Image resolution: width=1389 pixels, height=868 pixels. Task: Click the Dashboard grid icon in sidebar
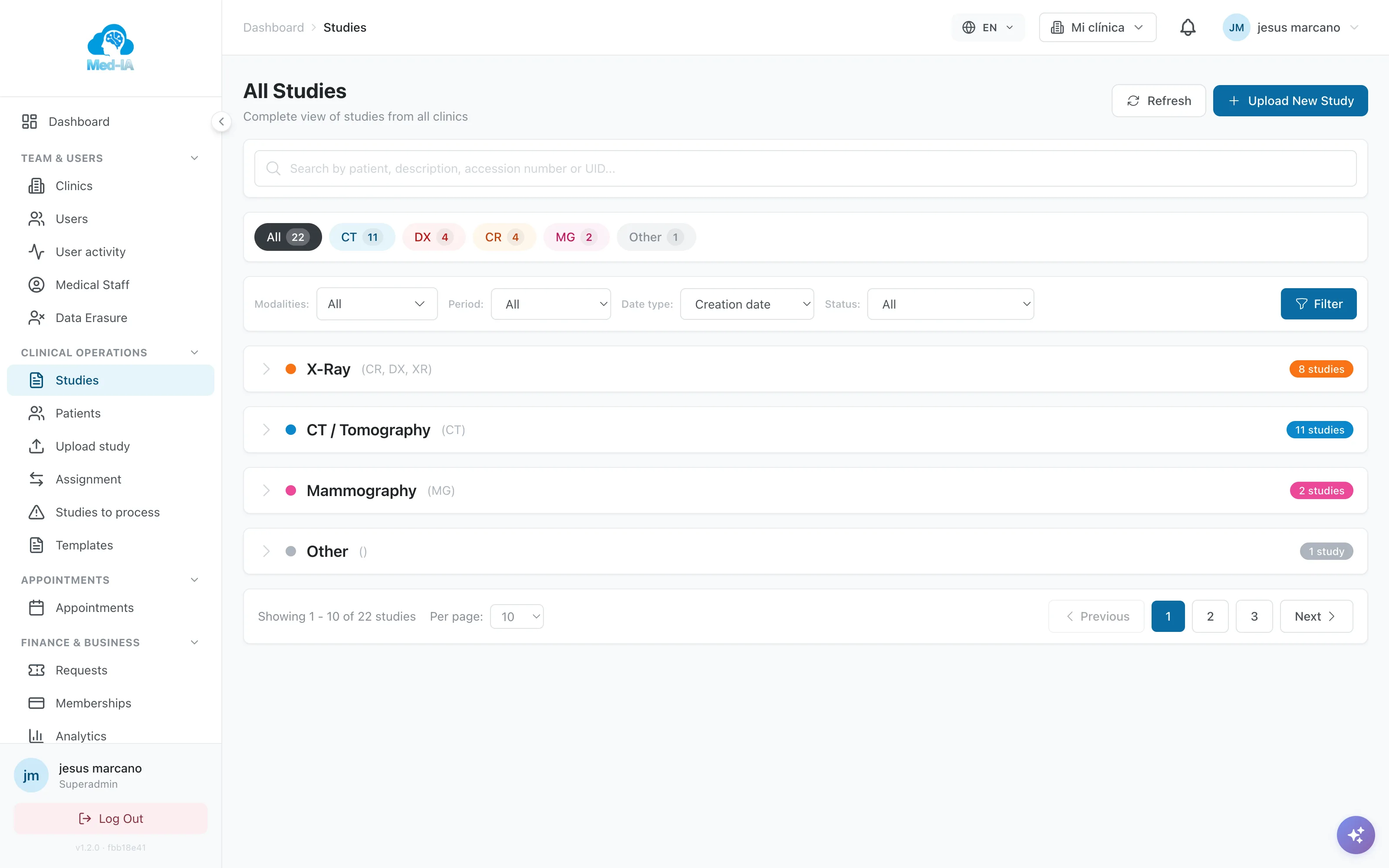point(29,122)
